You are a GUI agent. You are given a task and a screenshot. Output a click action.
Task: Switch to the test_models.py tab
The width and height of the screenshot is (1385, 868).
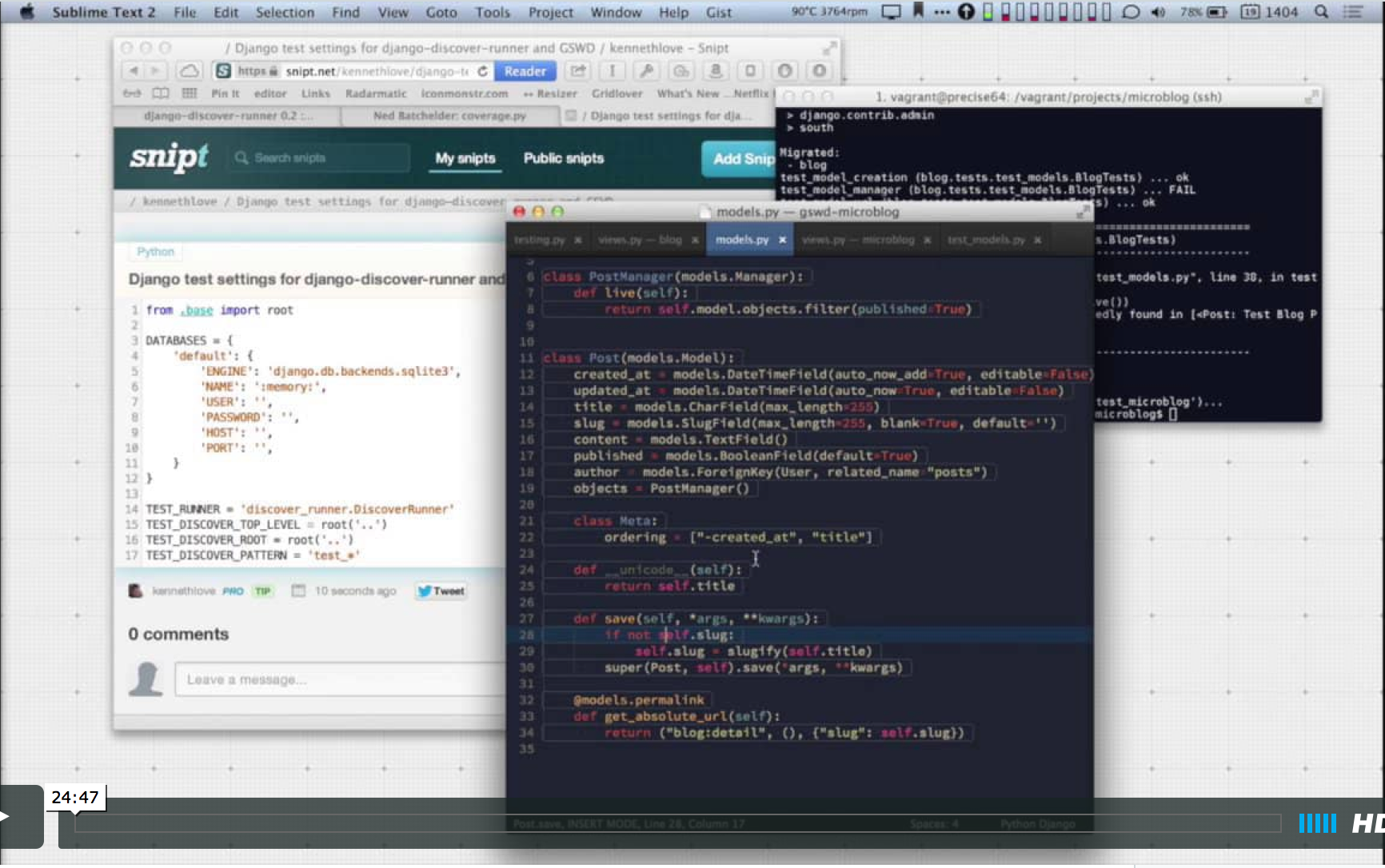coord(985,240)
